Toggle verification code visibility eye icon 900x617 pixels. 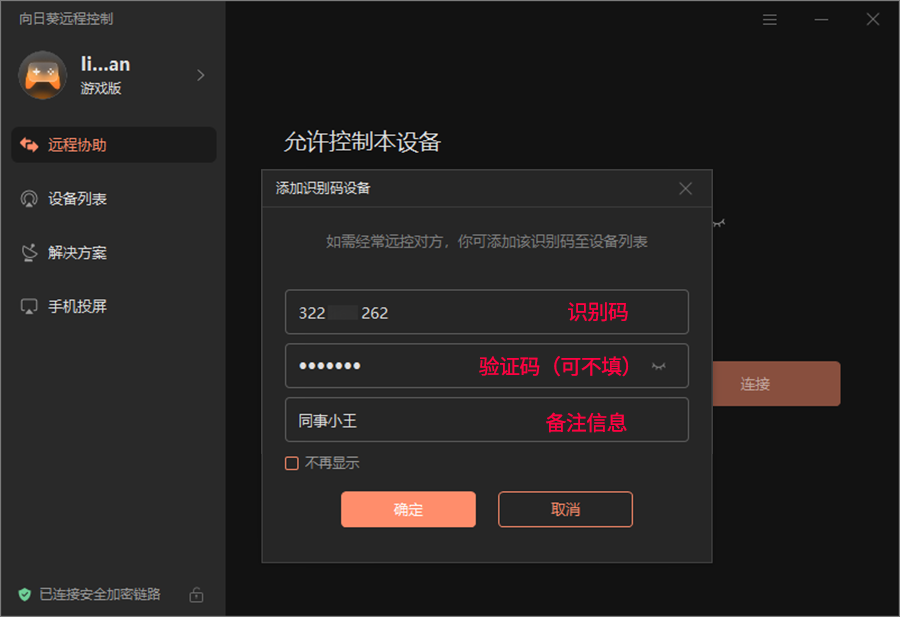point(659,366)
